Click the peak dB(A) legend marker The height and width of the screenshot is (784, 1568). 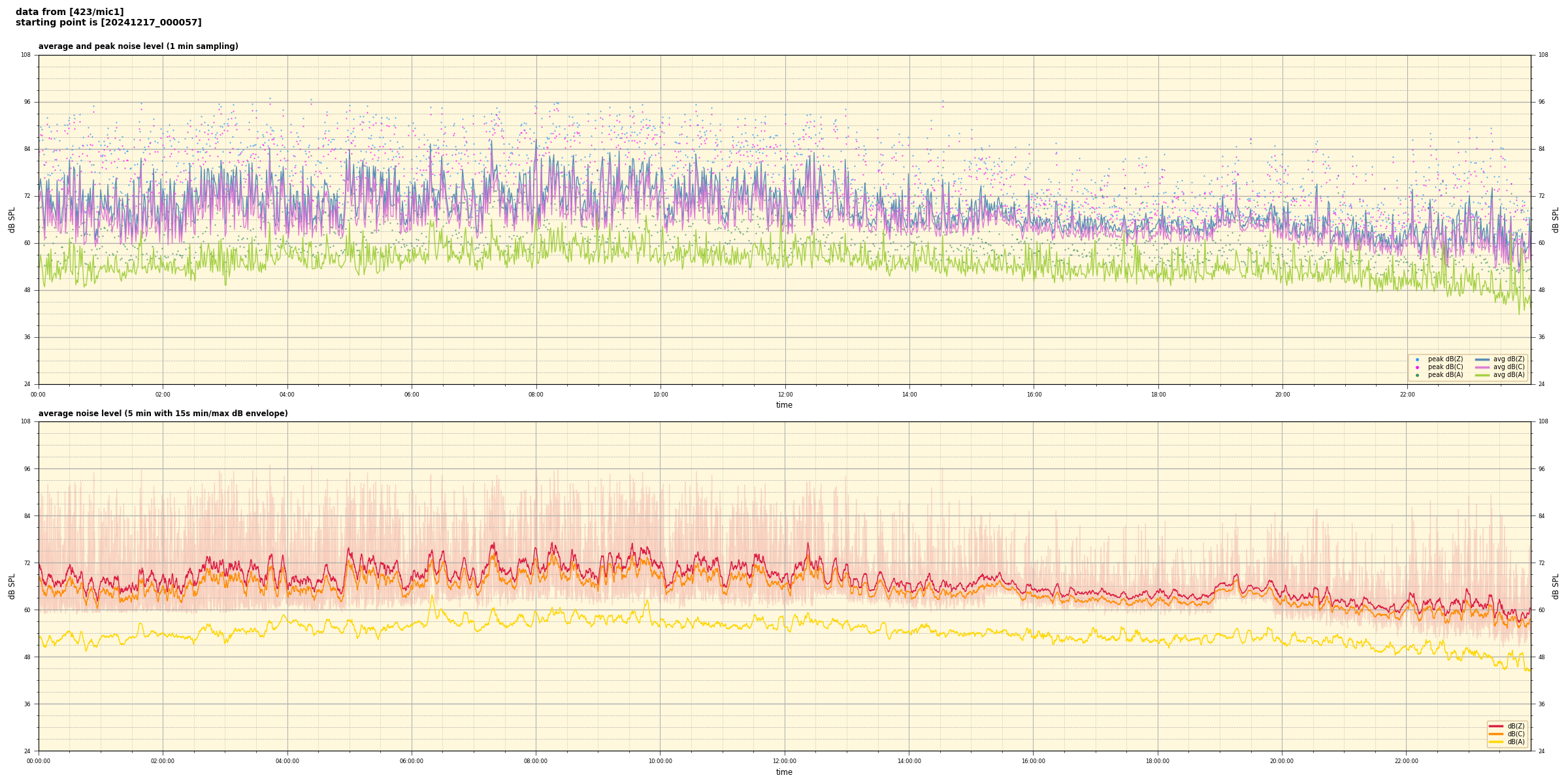pyautogui.click(x=1417, y=375)
